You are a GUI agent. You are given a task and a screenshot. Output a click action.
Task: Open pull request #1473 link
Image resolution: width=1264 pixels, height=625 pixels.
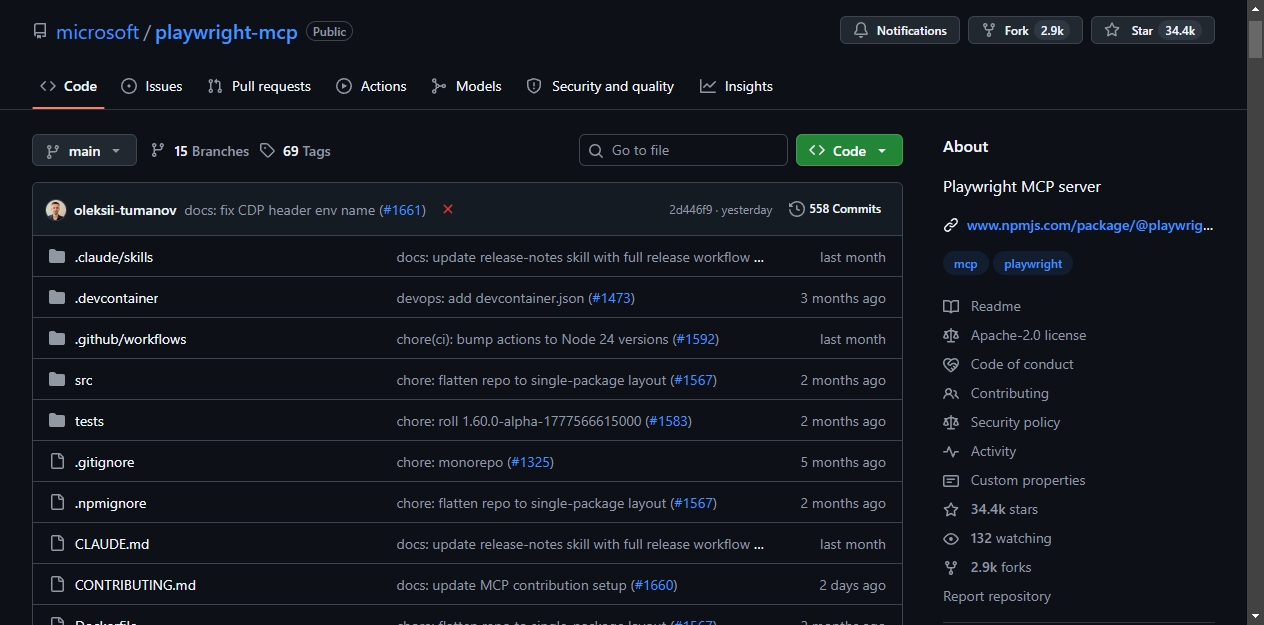point(611,298)
